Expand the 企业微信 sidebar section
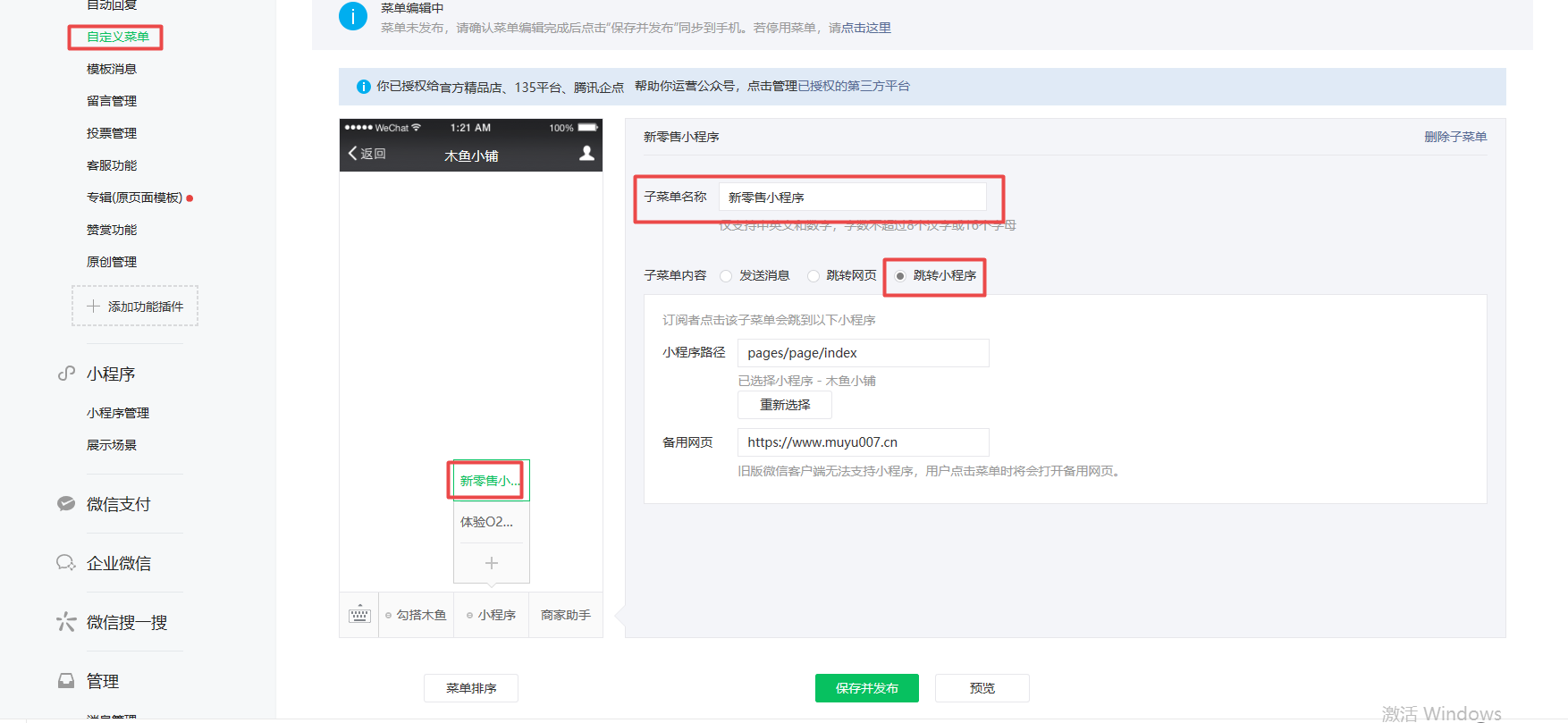Viewport: 1568px width, 723px height. tap(119, 563)
